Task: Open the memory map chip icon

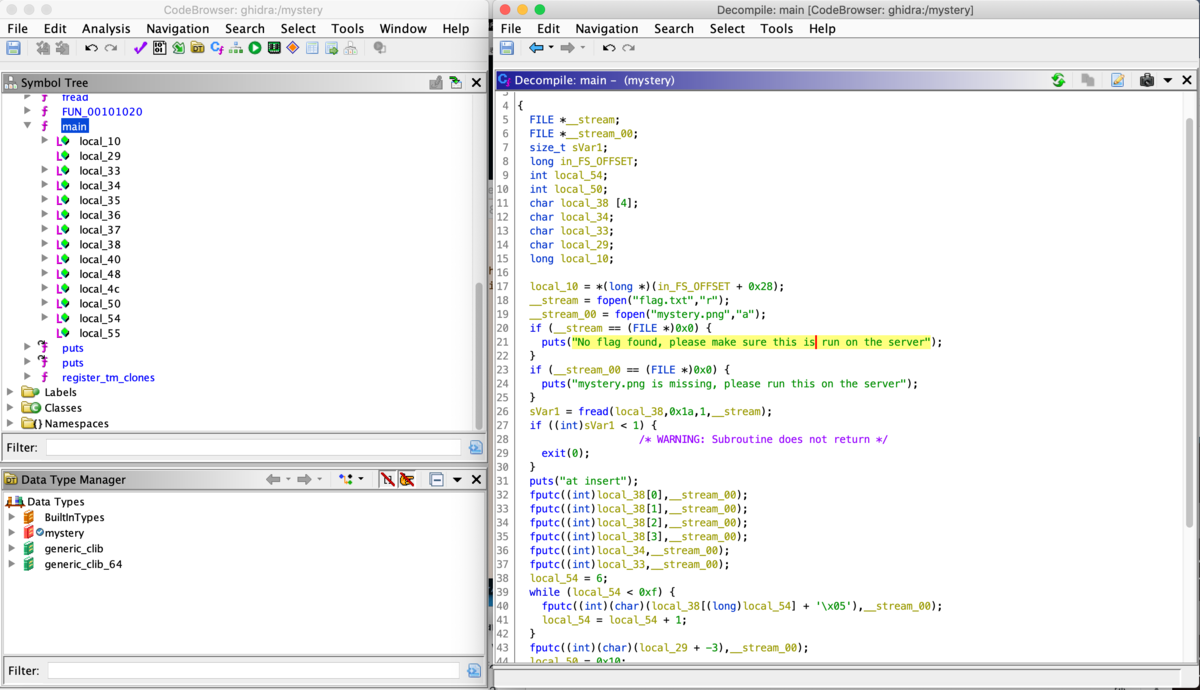Action: (x=274, y=48)
